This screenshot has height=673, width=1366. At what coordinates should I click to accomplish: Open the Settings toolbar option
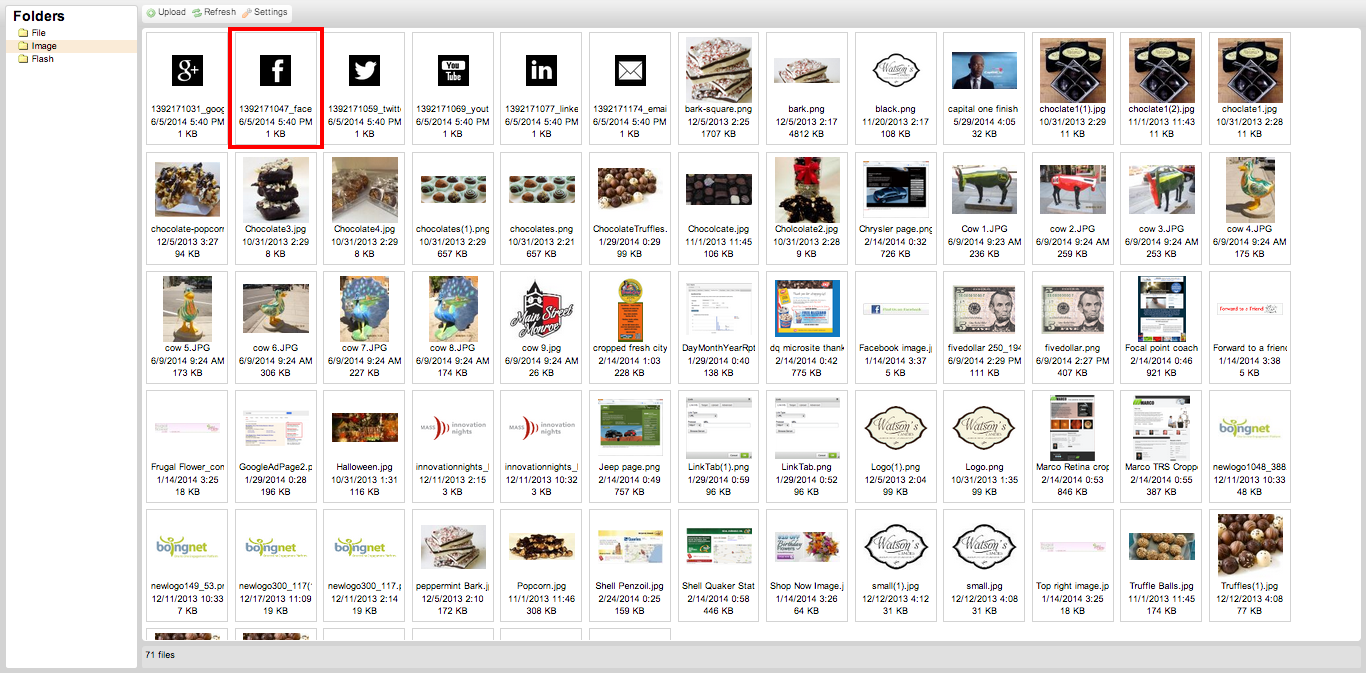[x=264, y=13]
